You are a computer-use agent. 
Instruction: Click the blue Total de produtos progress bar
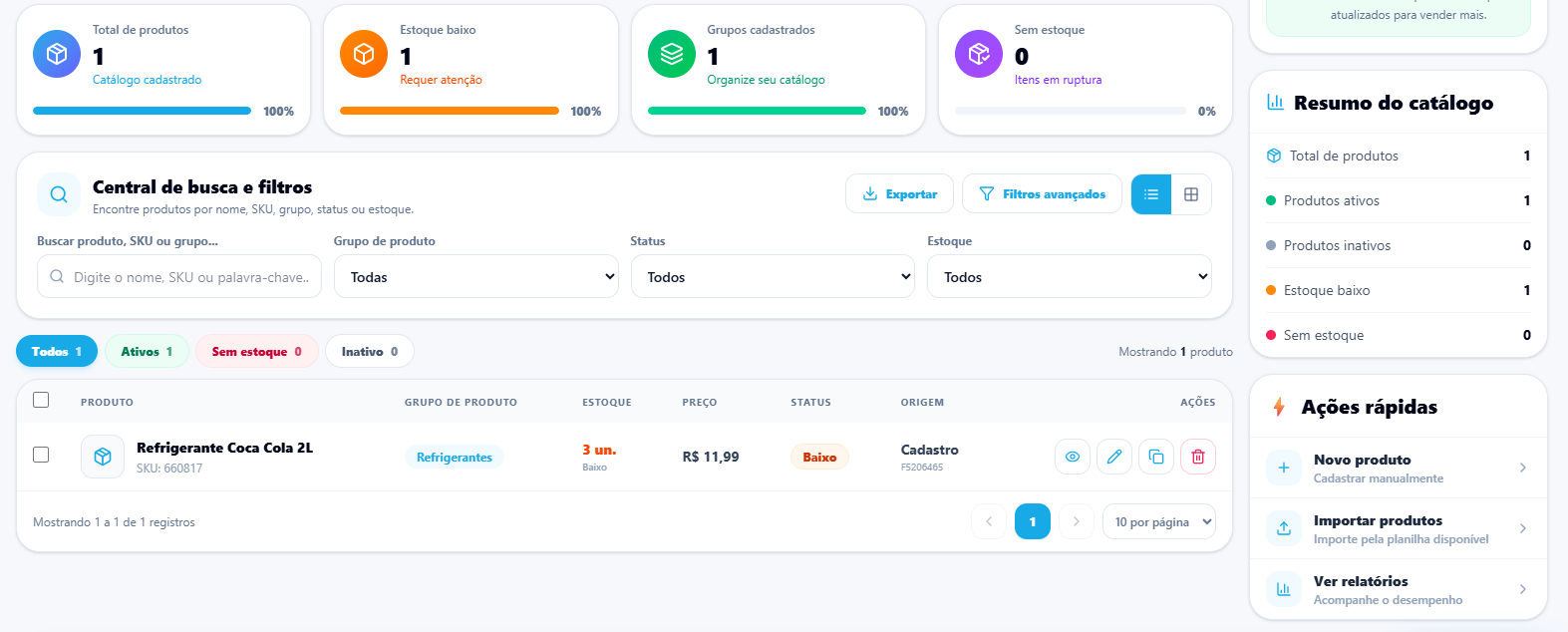pos(142,111)
